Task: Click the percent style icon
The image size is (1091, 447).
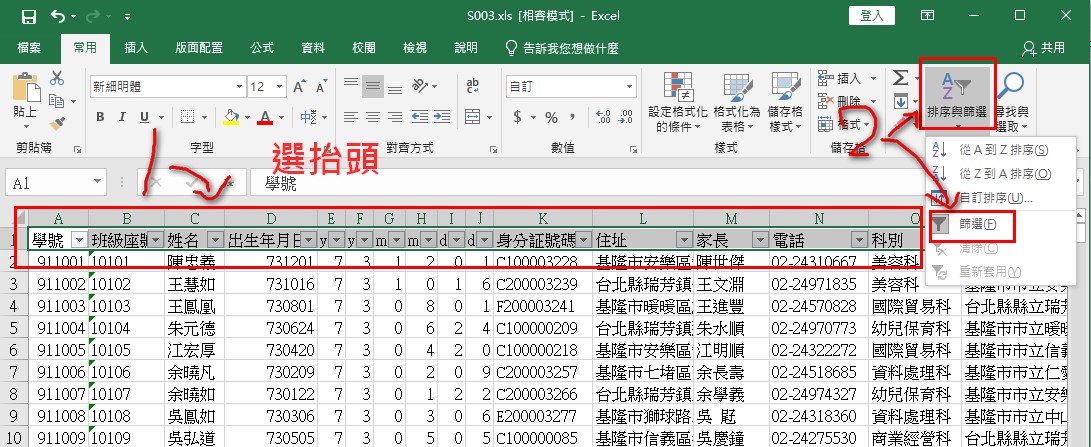Action: click(552, 117)
